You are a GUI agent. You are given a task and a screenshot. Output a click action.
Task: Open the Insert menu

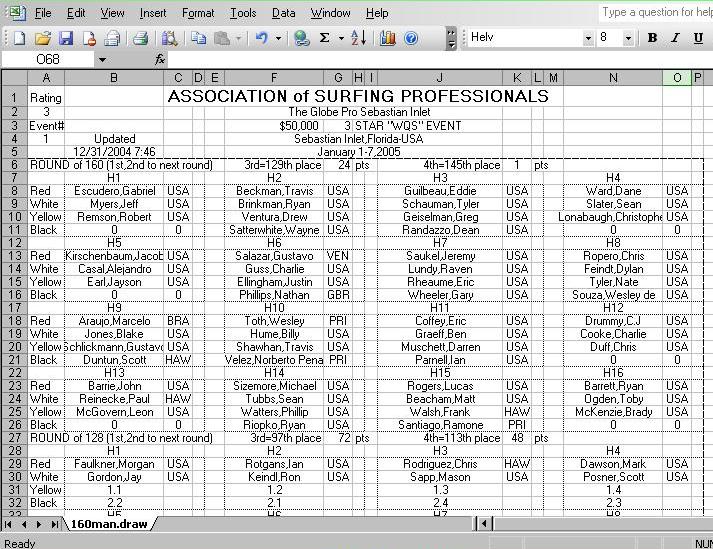[x=153, y=13]
